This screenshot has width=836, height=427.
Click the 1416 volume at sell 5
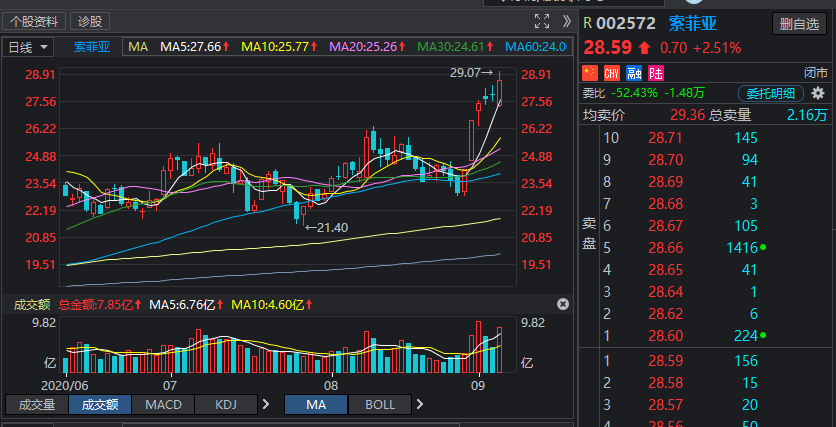[x=742, y=248]
